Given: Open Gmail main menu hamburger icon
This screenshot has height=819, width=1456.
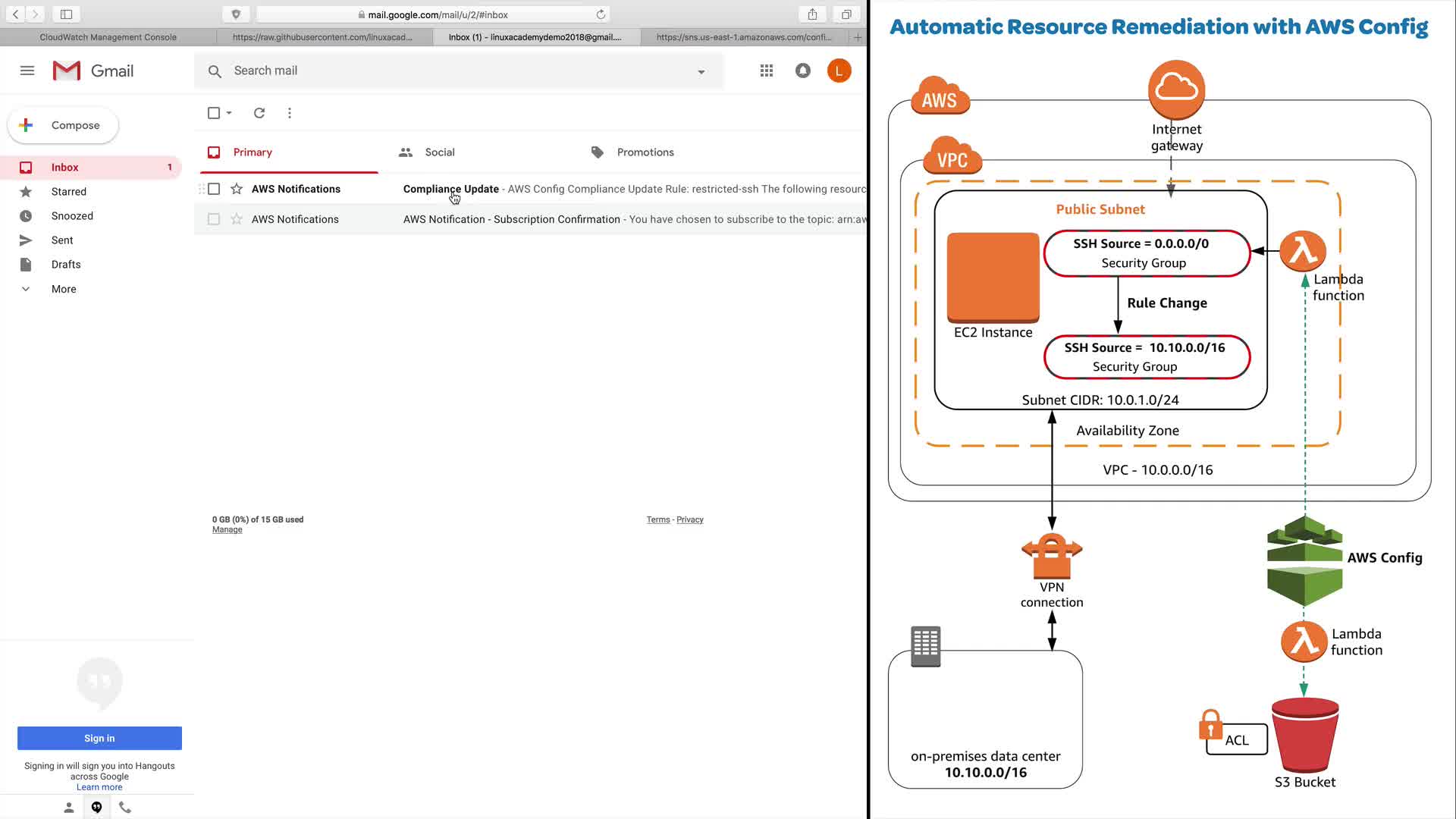Looking at the screenshot, I should pos(27,71).
